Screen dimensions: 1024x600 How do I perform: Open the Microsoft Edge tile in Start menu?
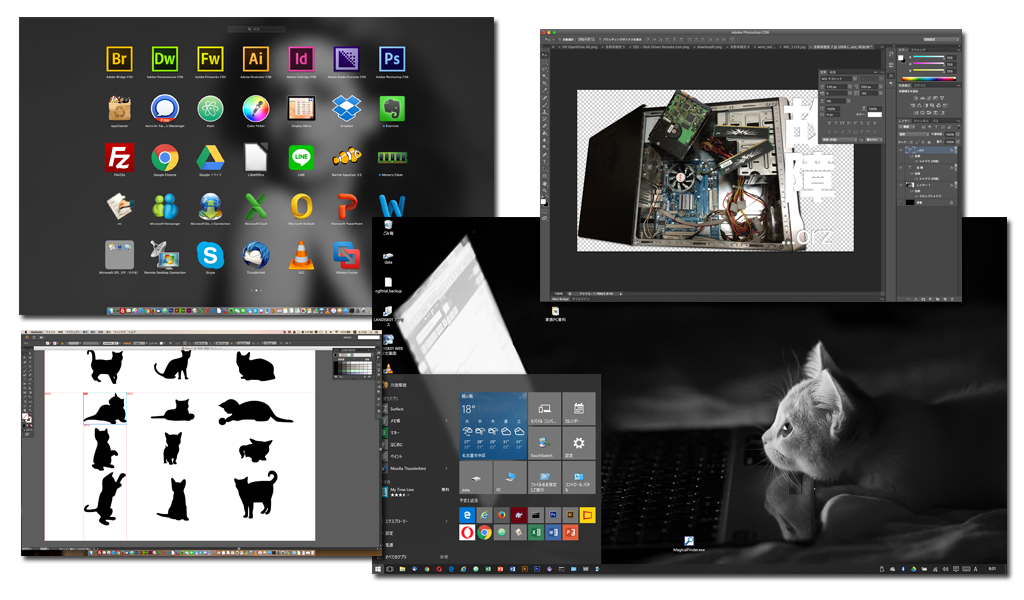click(x=467, y=515)
